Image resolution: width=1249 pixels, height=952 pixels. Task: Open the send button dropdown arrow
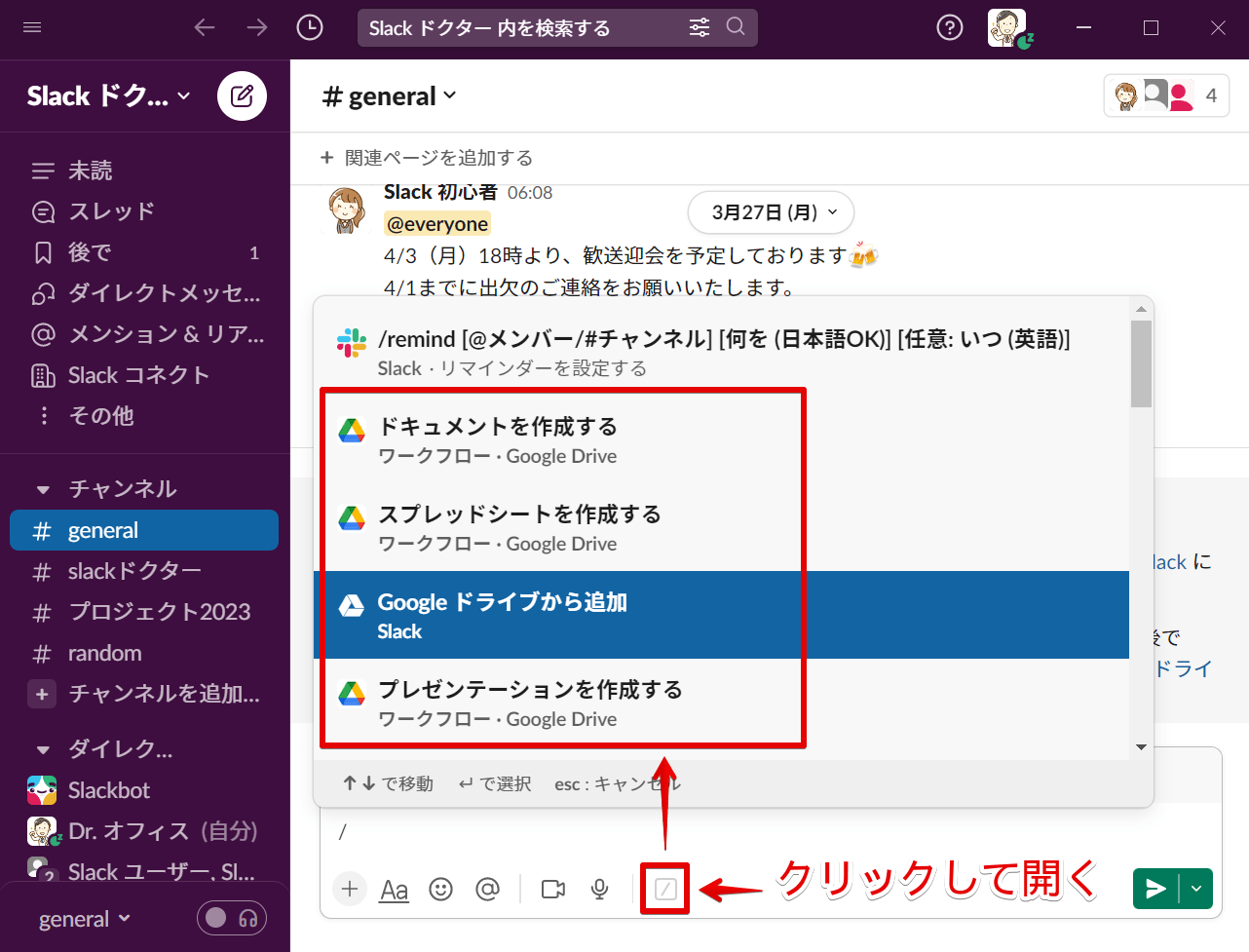click(x=1195, y=889)
